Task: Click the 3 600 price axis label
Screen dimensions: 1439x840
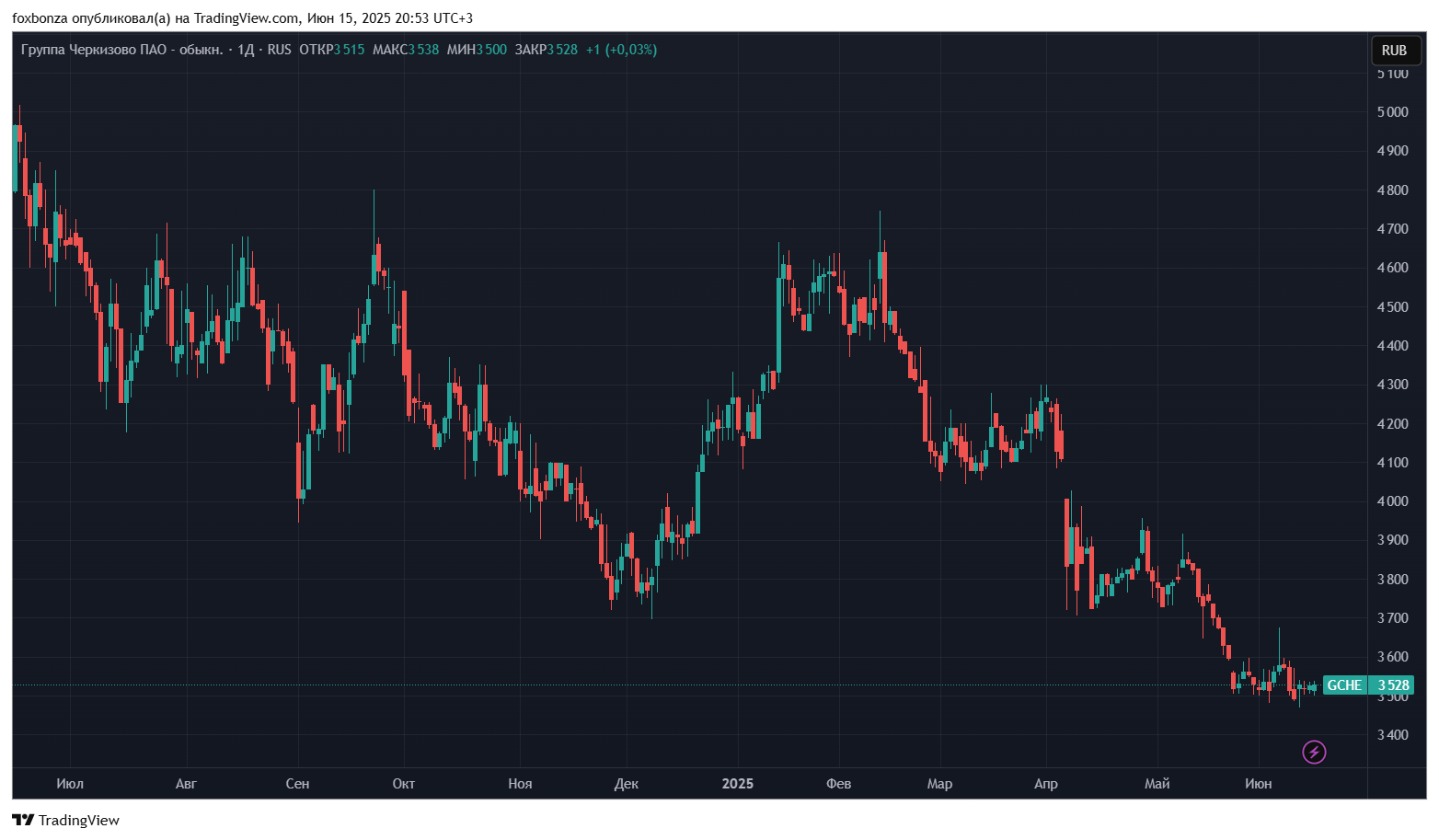Action: [1392, 657]
